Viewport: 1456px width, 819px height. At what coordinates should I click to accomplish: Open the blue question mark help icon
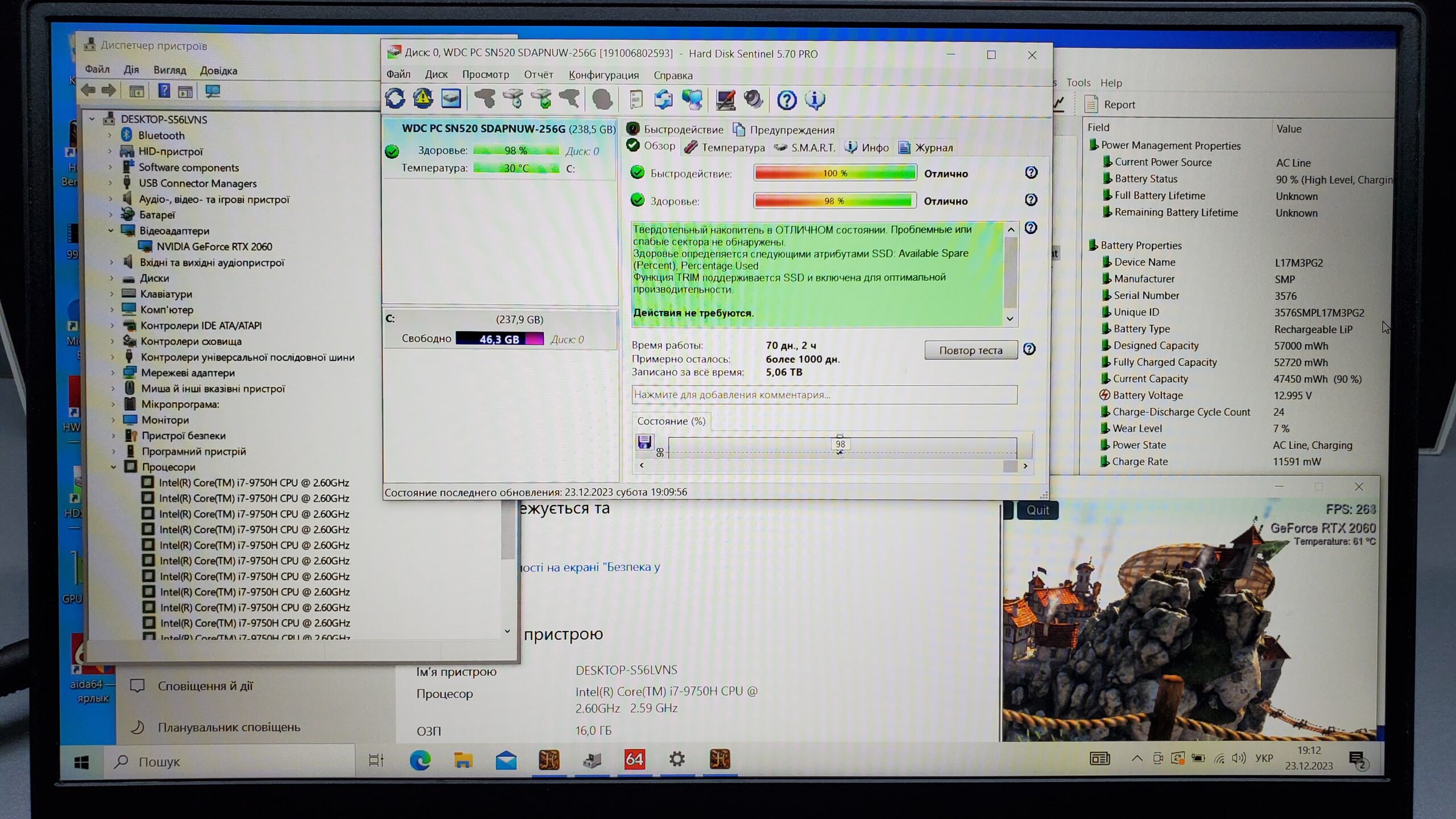coord(787,101)
